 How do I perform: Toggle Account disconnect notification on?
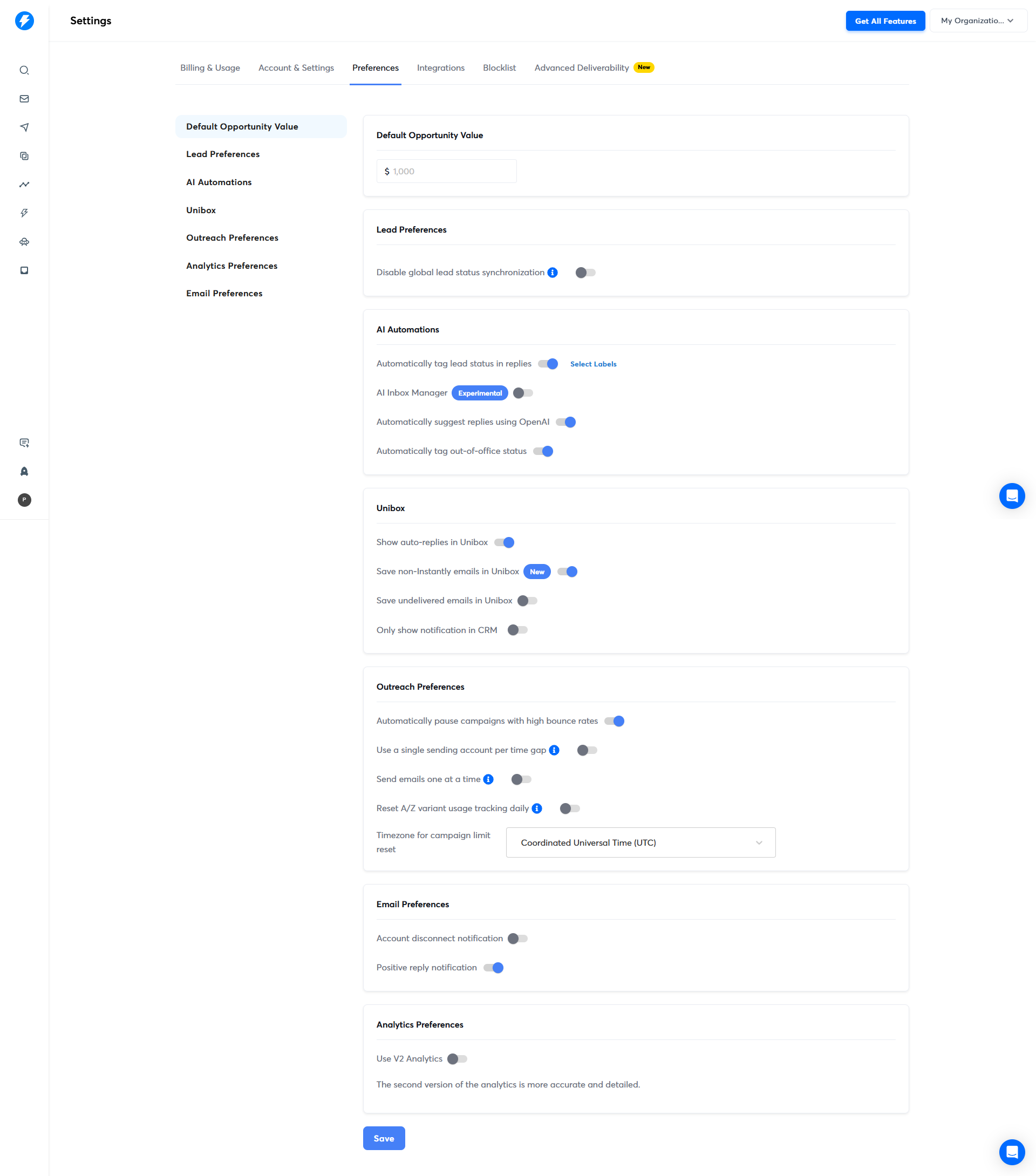(x=517, y=939)
